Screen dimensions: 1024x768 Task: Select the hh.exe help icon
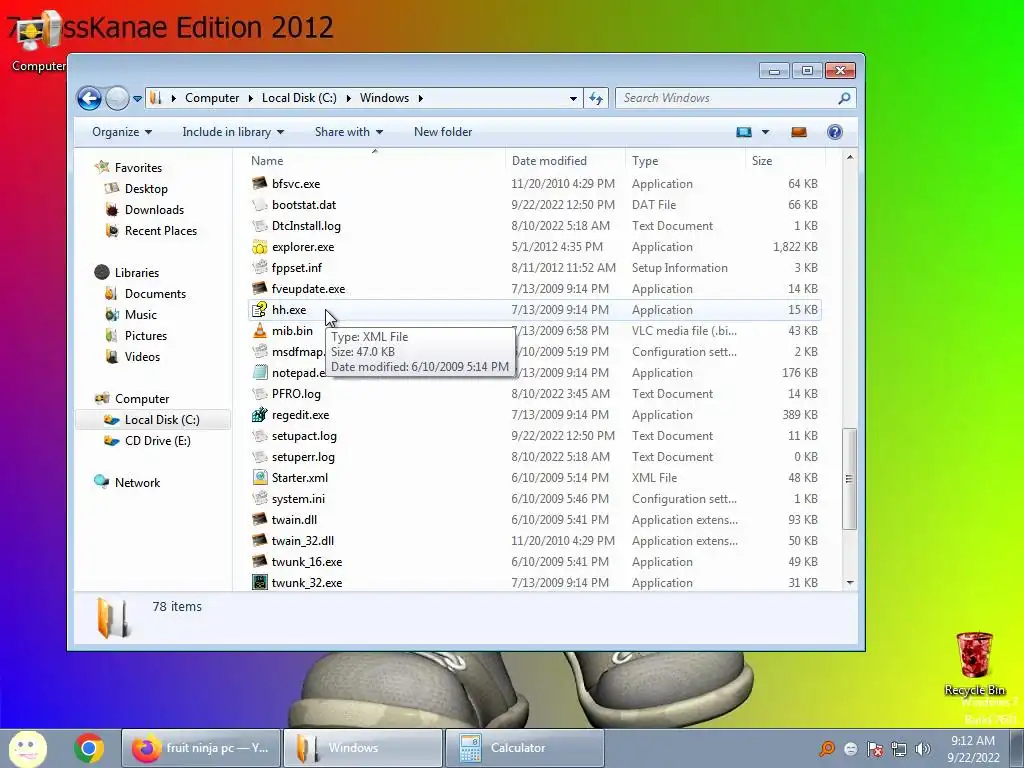point(260,310)
